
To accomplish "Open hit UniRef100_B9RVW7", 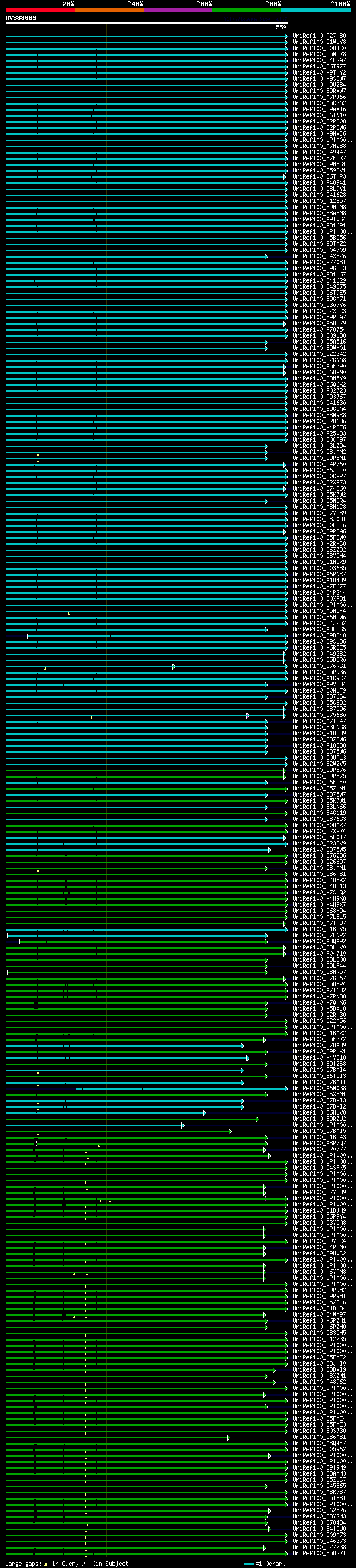I will (x=319, y=91).
